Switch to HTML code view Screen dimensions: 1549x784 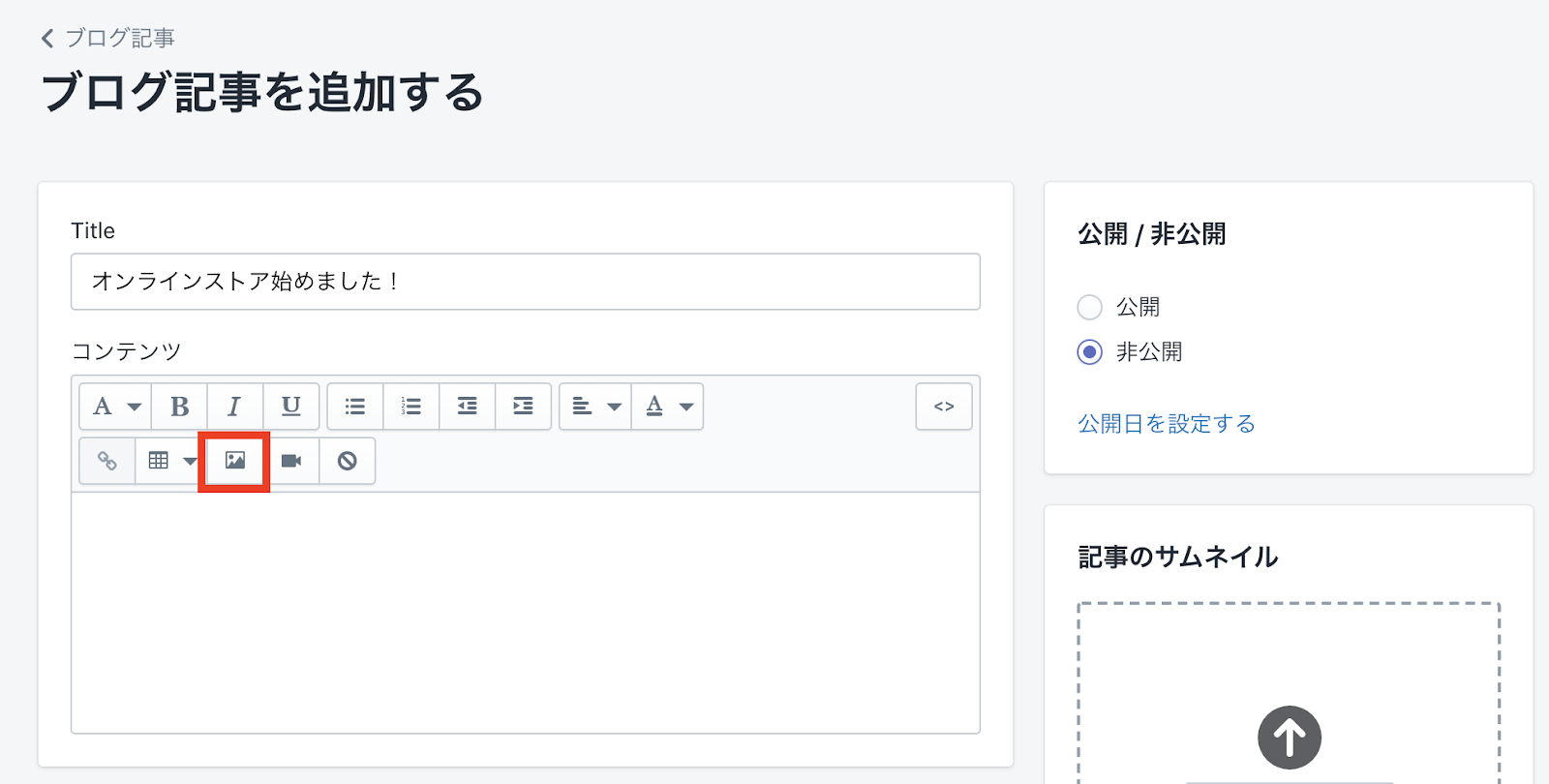tap(944, 407)
